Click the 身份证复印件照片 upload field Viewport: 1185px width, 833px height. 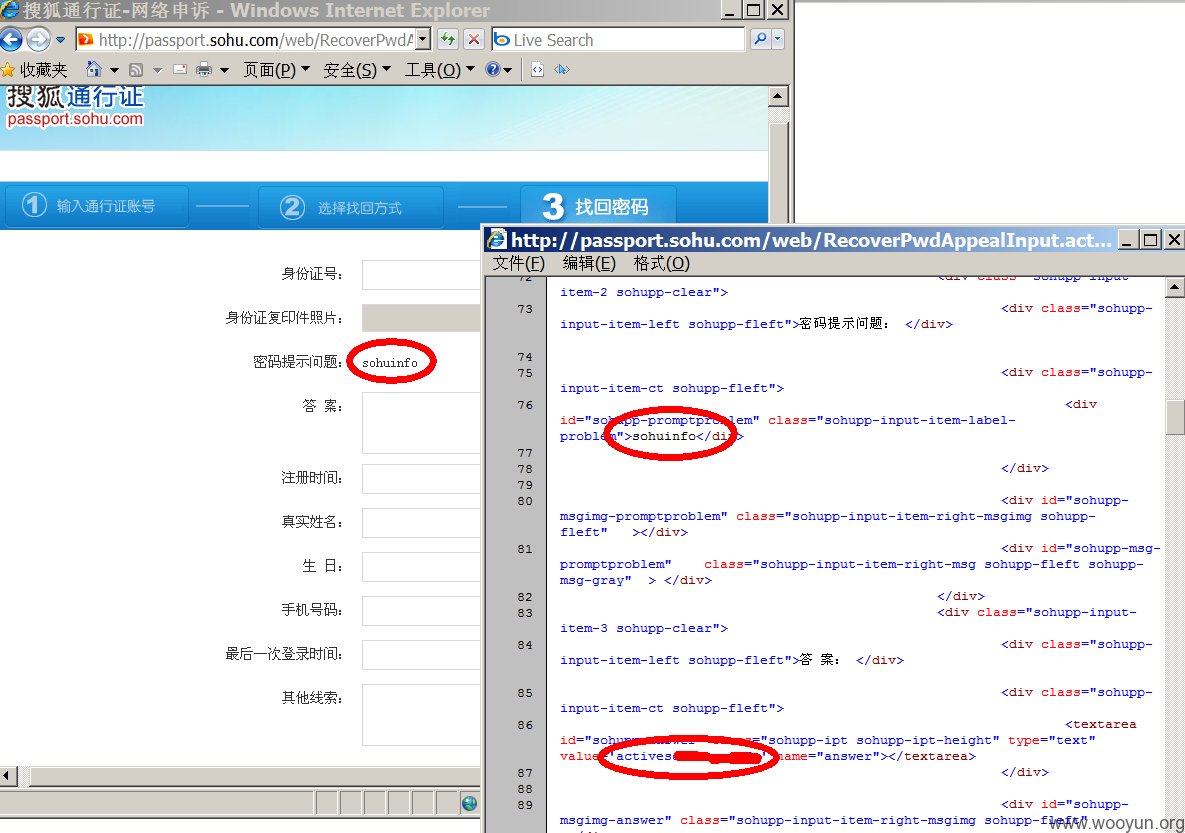click(421, 318)
